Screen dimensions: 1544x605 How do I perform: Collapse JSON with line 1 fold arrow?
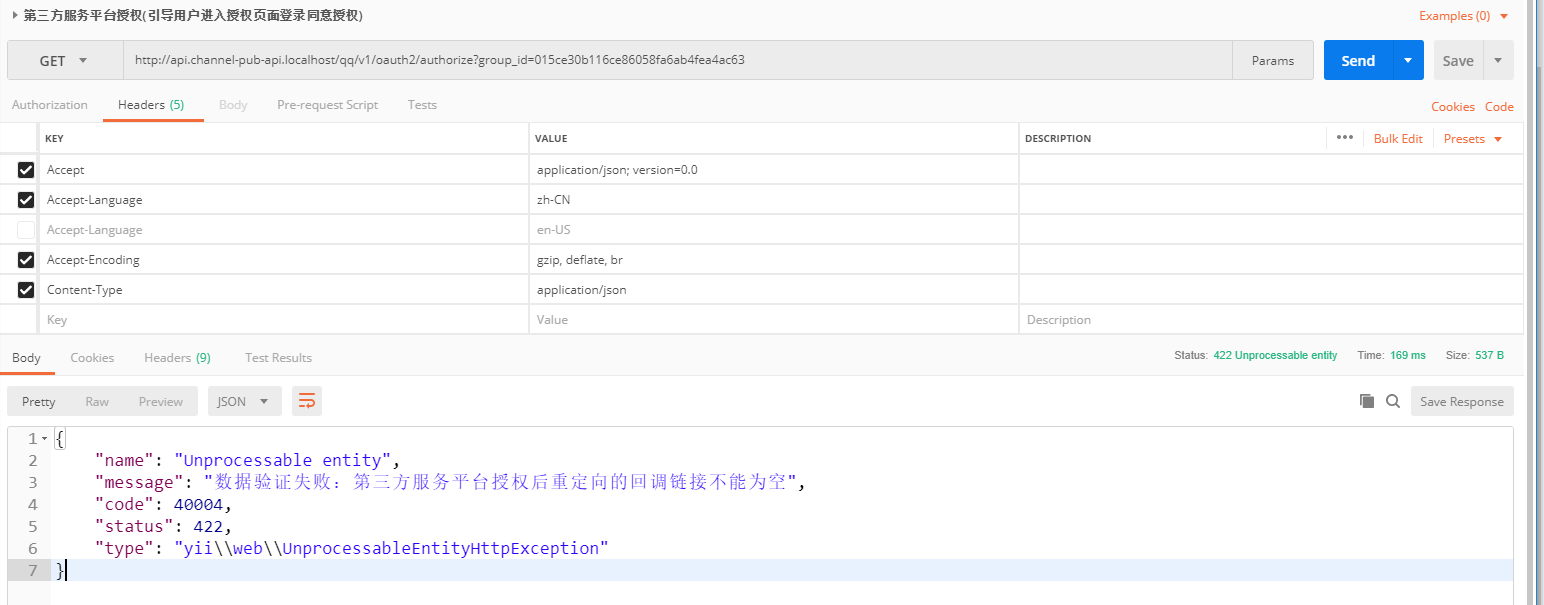(x=44, y=439)
